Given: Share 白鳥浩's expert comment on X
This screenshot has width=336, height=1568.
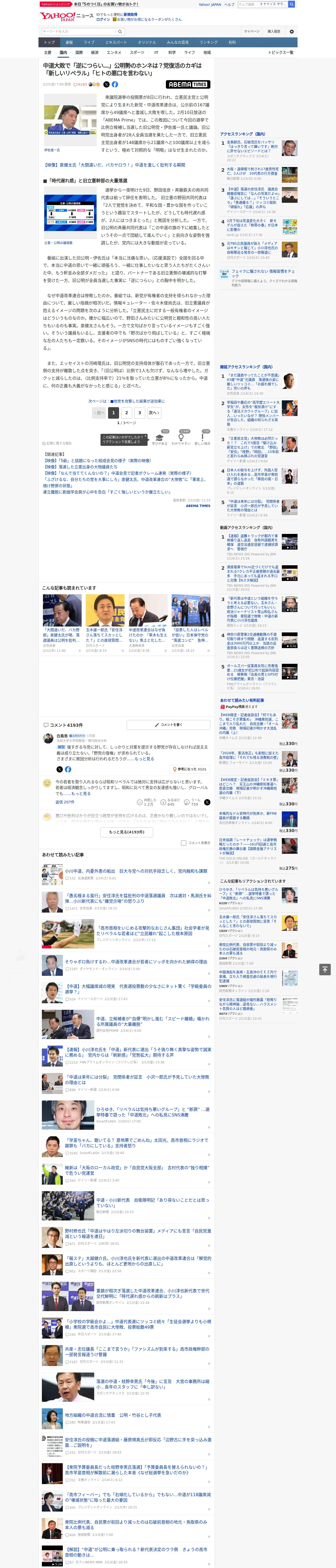Looking at the screenshot, I should click(60, 769).
